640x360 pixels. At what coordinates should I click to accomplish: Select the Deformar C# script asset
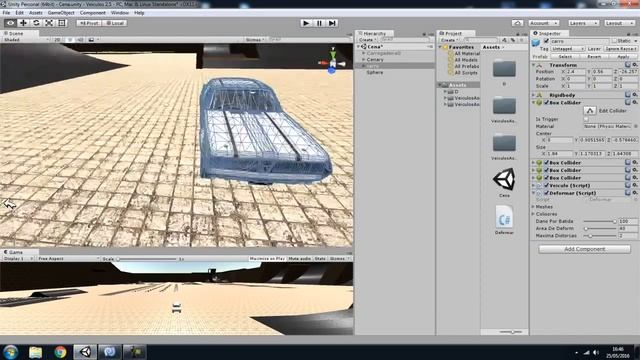[504, 217]
